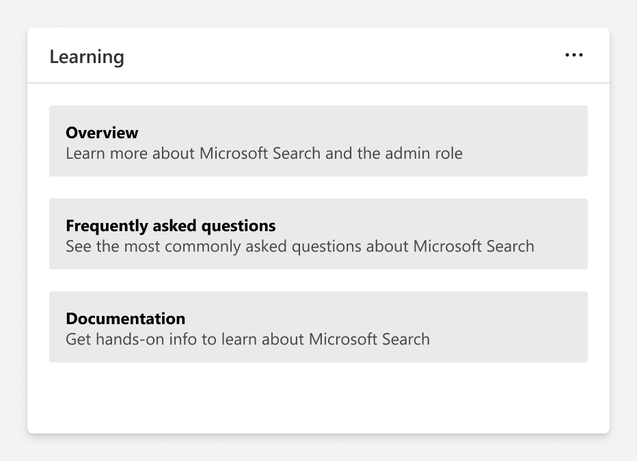Click the bold Documentation heading
This screenshot has width=637, height=461.
tap(125, 318)
